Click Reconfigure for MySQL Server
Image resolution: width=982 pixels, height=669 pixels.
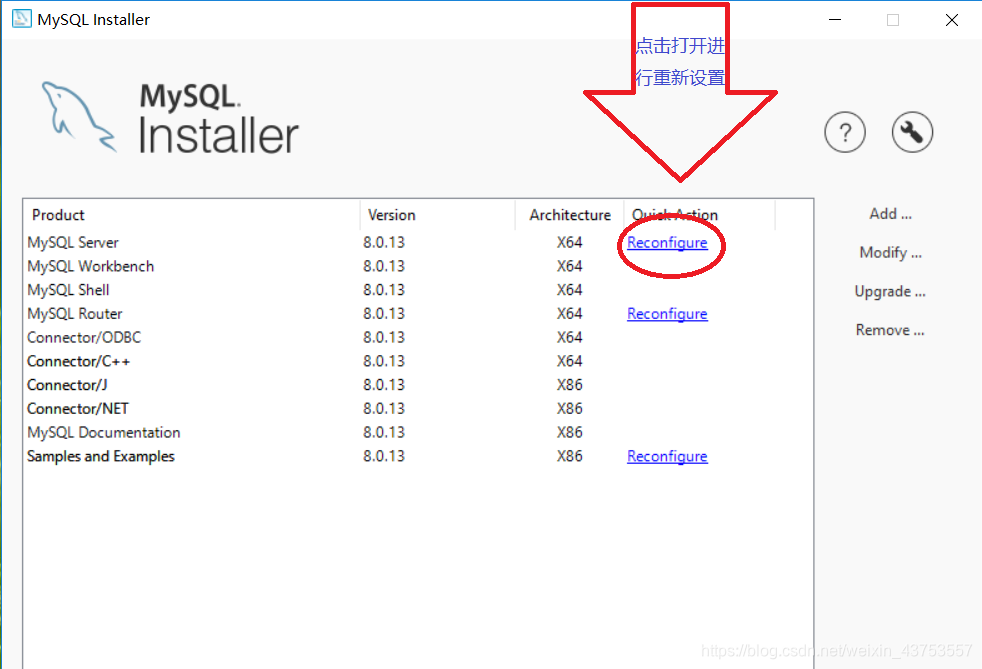click(667, 242)
